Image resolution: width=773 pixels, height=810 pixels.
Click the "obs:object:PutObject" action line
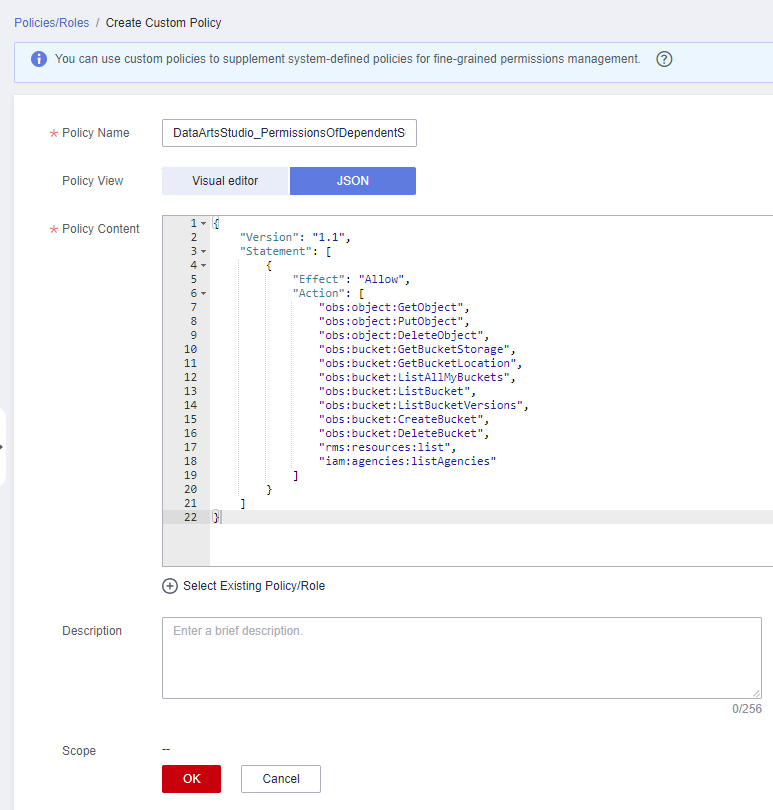(x=394, y=321)
